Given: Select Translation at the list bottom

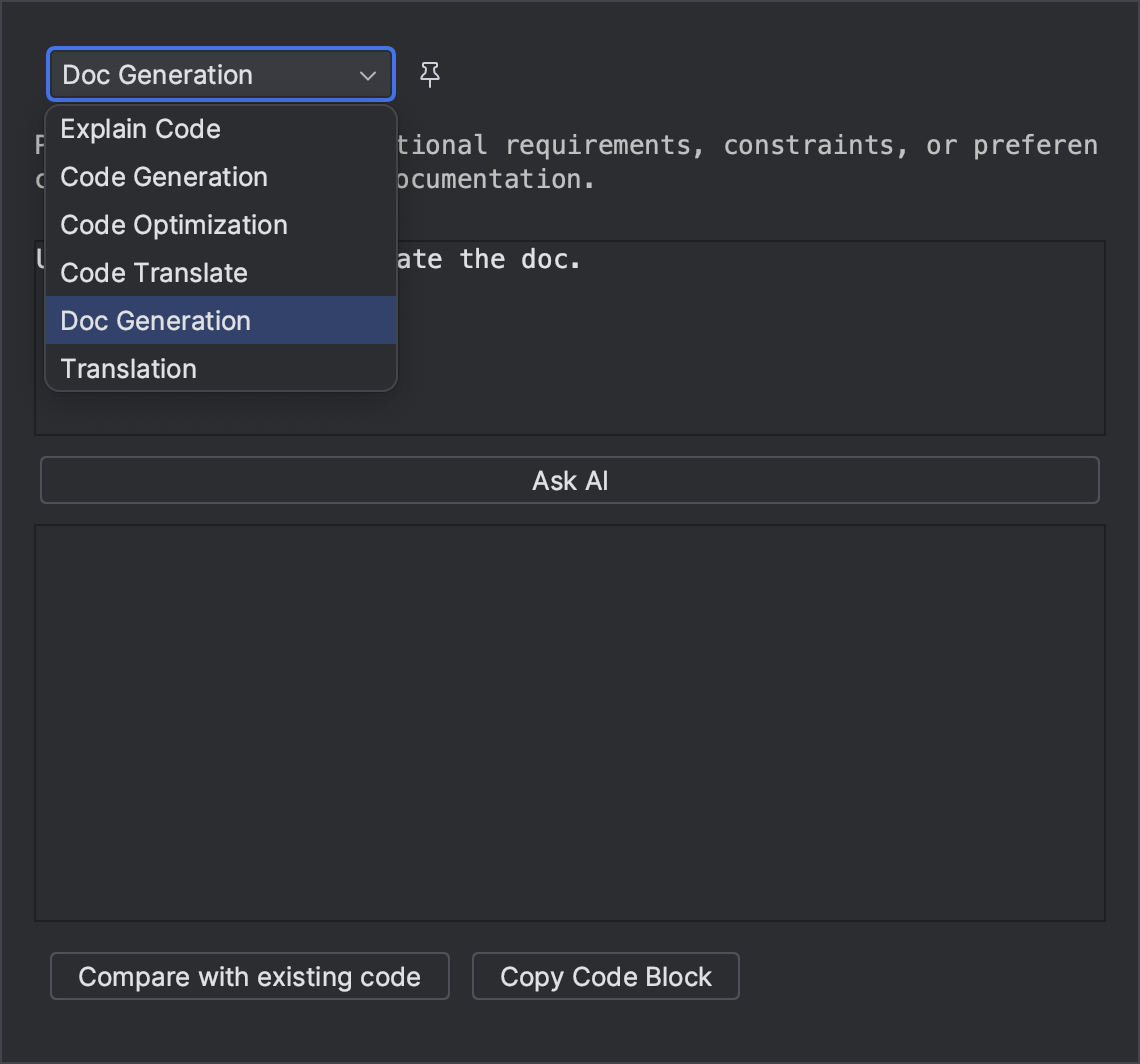Looking at the screenshot, I should (129, 369).
